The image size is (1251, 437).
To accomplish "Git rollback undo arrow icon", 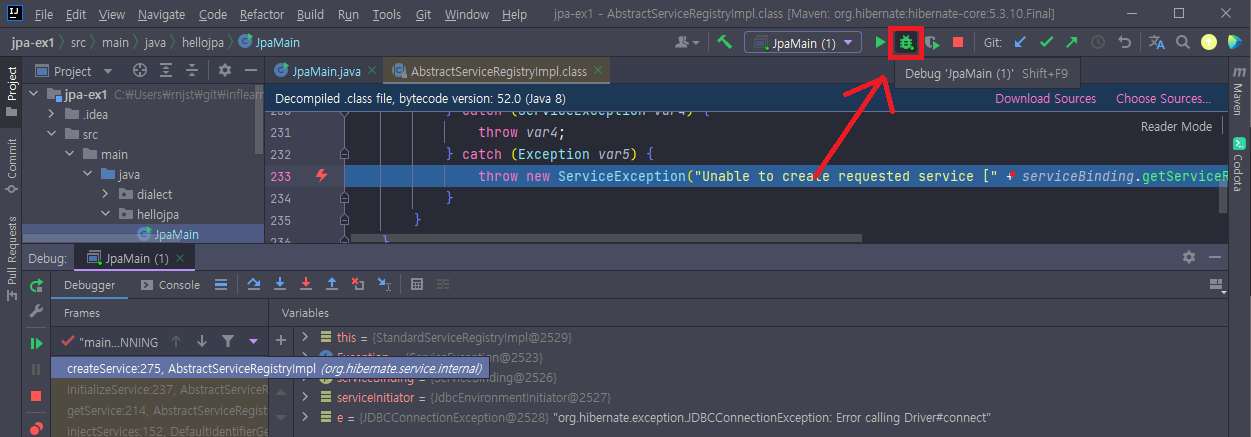I will point(1124,43).
